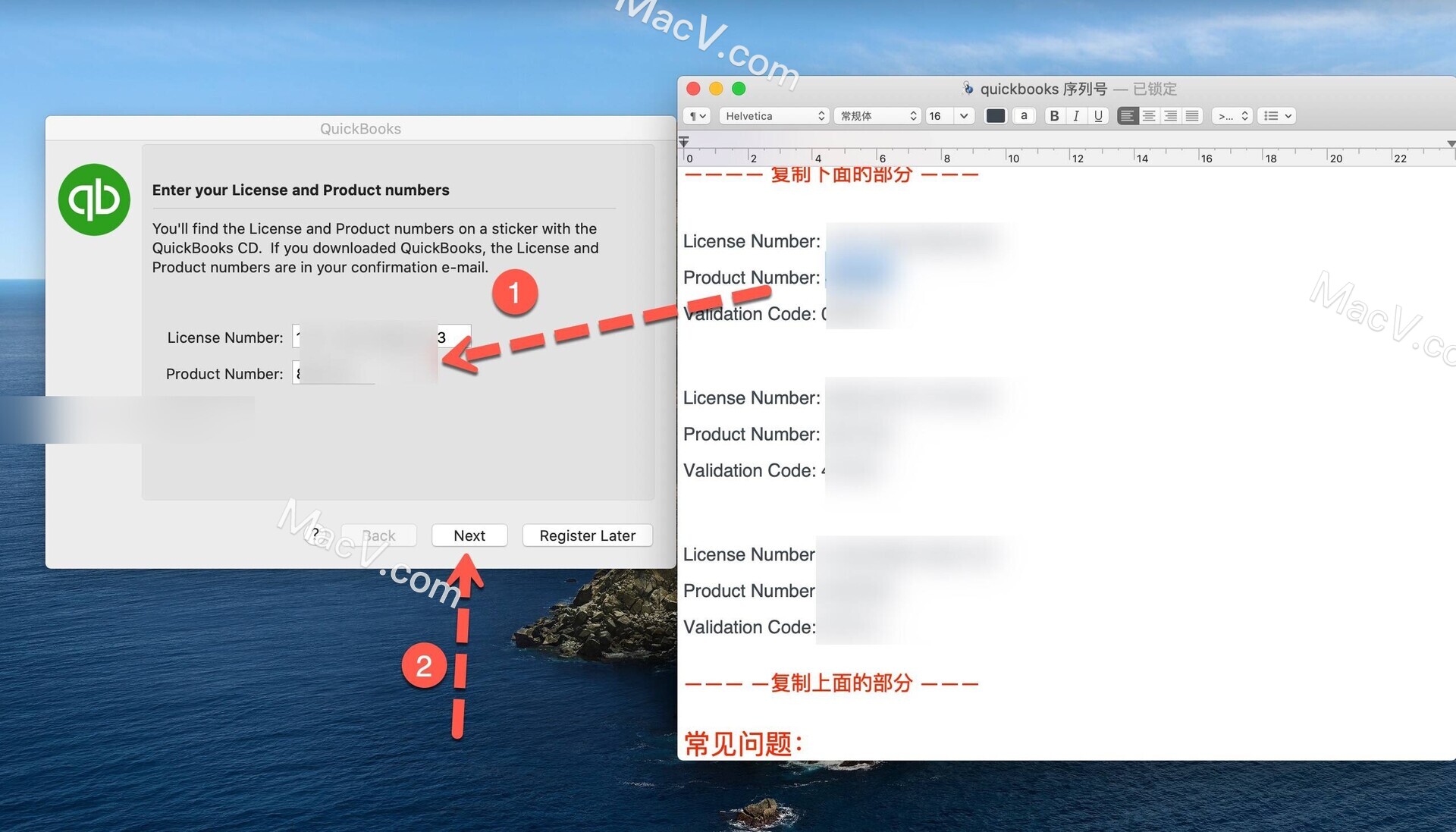Open the 常规体 typeface style dropdown
The height and width of the screenshot is (832, 1456).
point(878,116)
